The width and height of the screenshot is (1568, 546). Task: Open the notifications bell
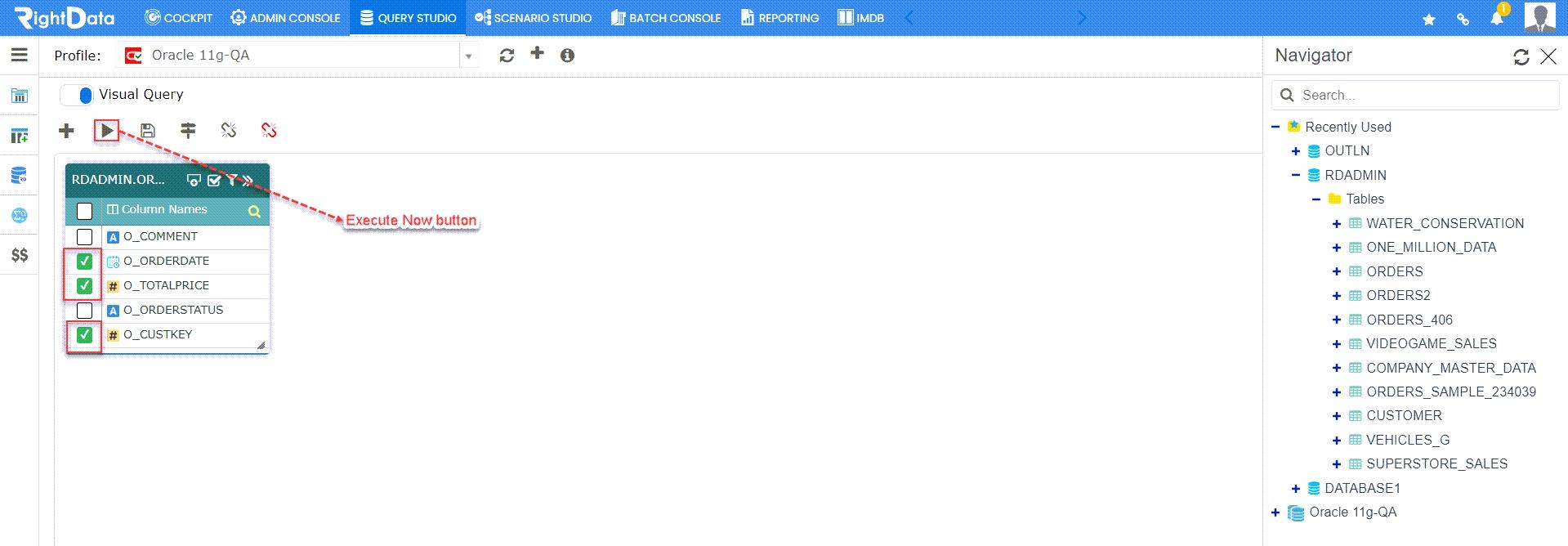[x=1497, y=18]
